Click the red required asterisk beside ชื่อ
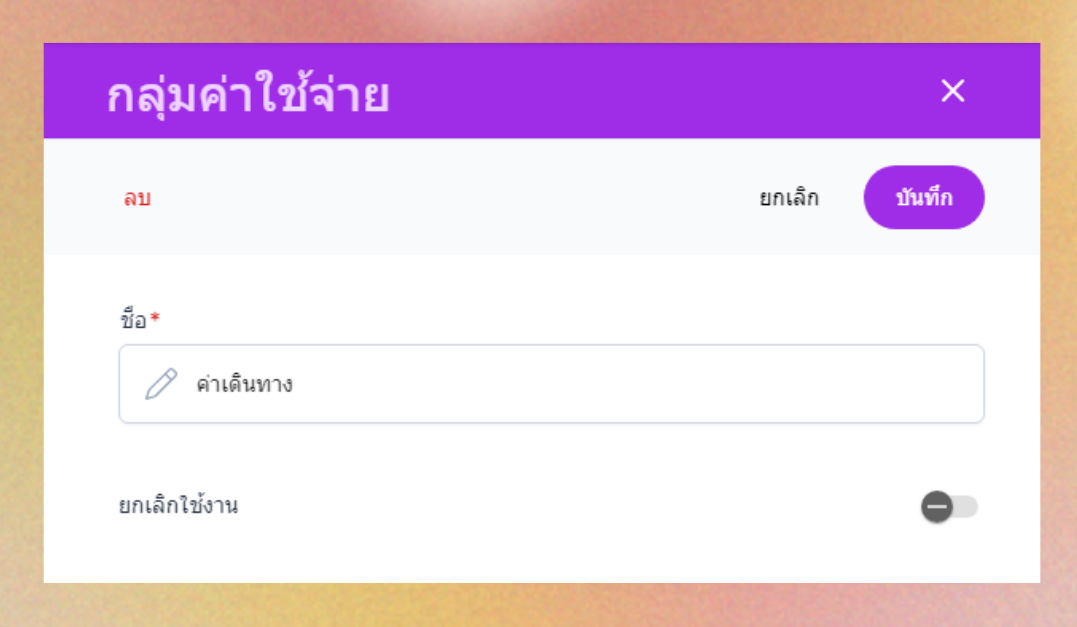1077x627 pixels. [156, 318]
